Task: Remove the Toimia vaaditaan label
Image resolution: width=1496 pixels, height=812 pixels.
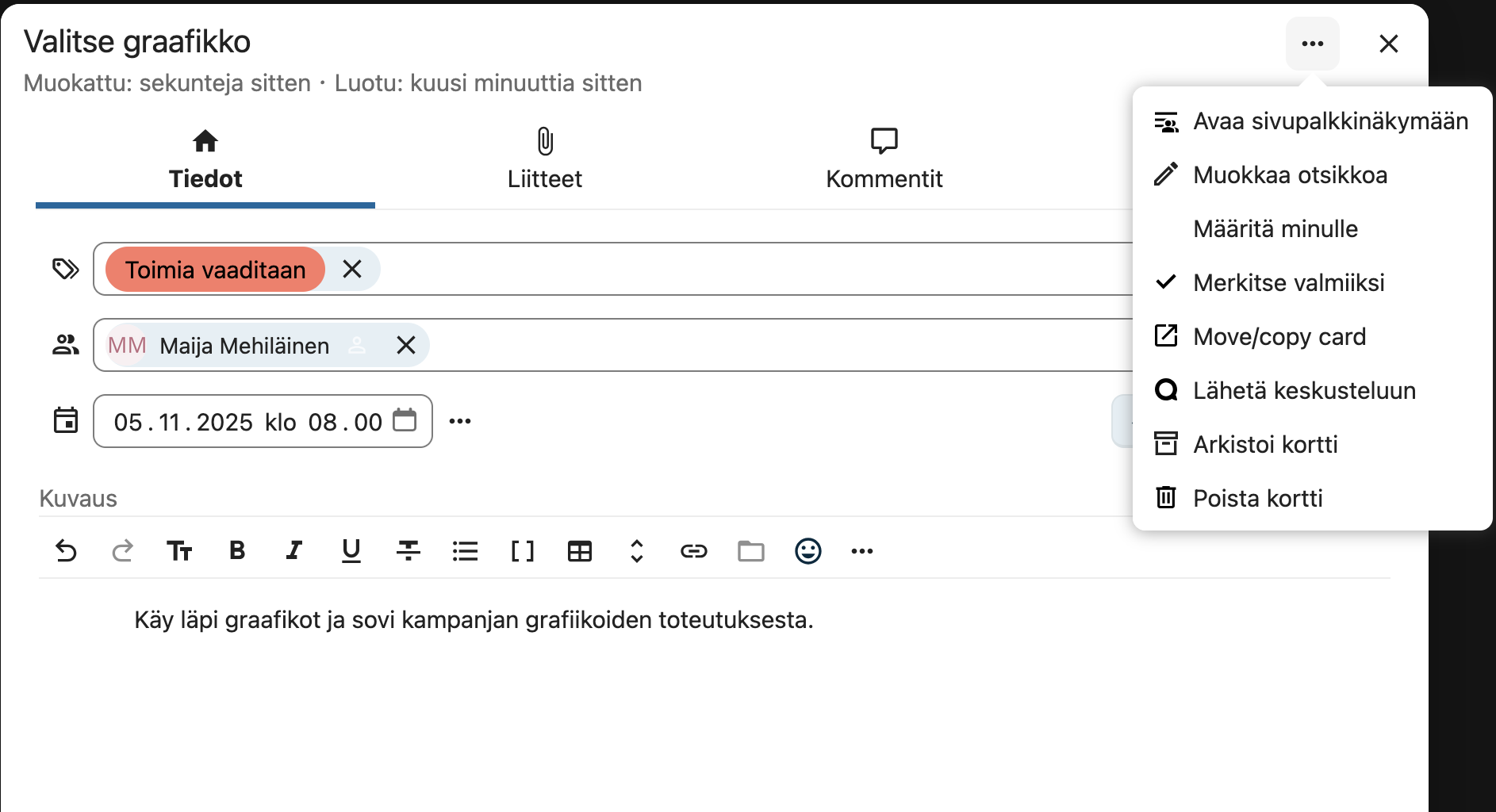Action: [x=352, y=270]
